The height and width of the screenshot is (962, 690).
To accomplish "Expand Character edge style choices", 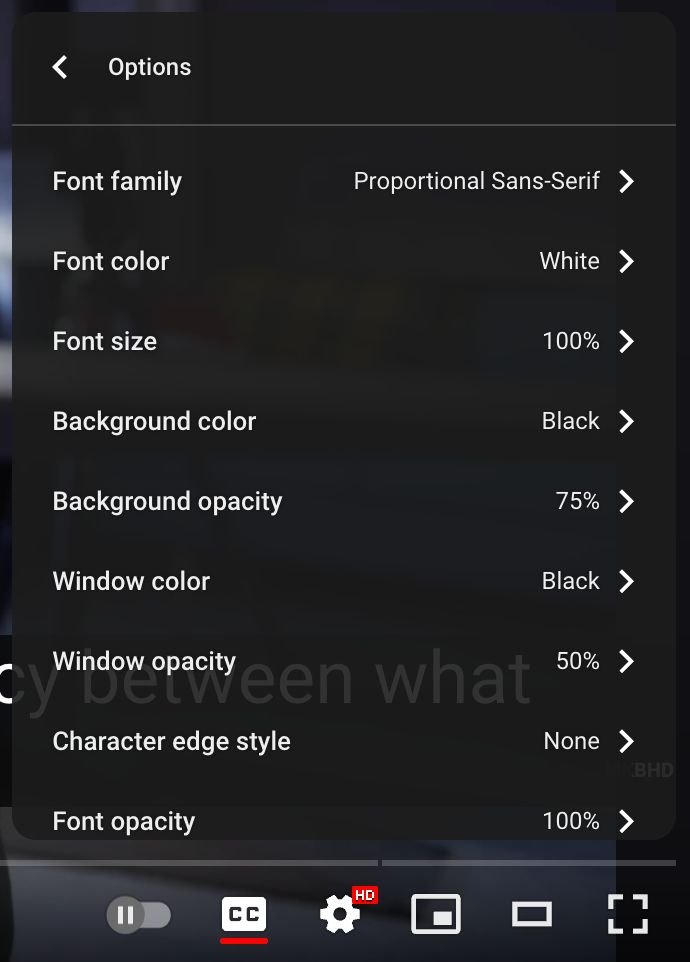I will (x=345, y=741).
